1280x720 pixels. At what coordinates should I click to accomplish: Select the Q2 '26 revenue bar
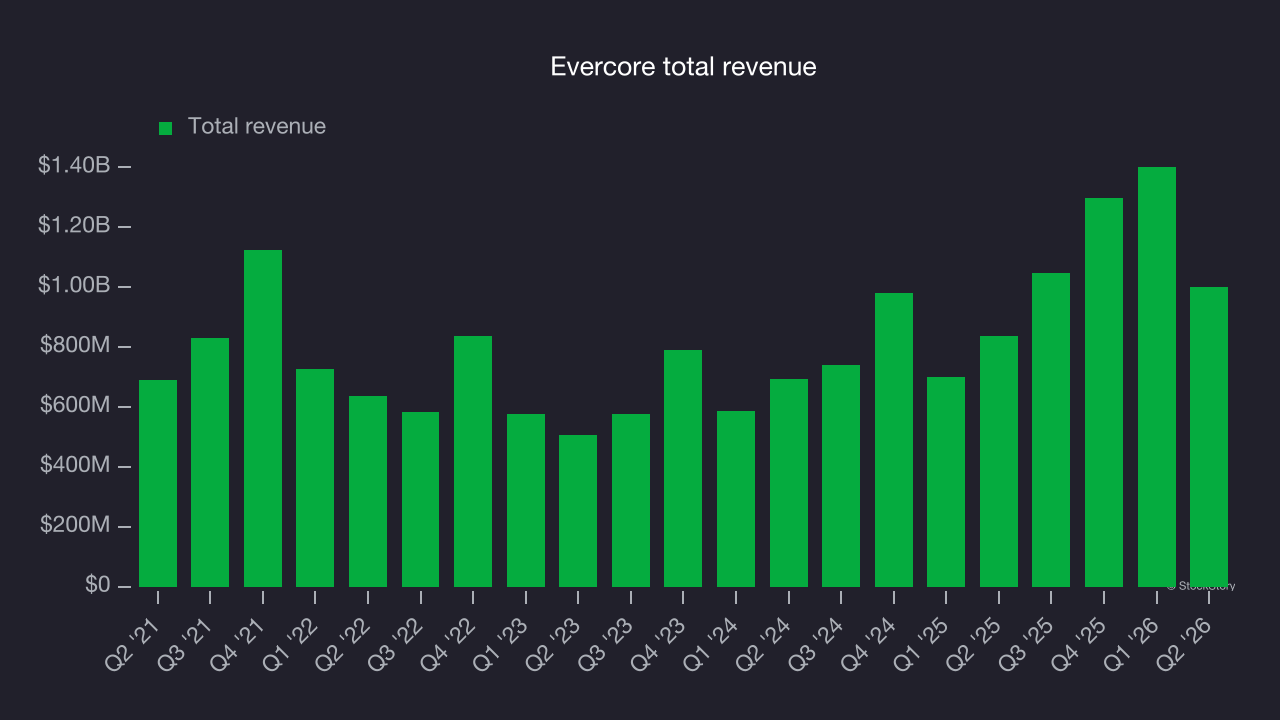click(1209, 437)
